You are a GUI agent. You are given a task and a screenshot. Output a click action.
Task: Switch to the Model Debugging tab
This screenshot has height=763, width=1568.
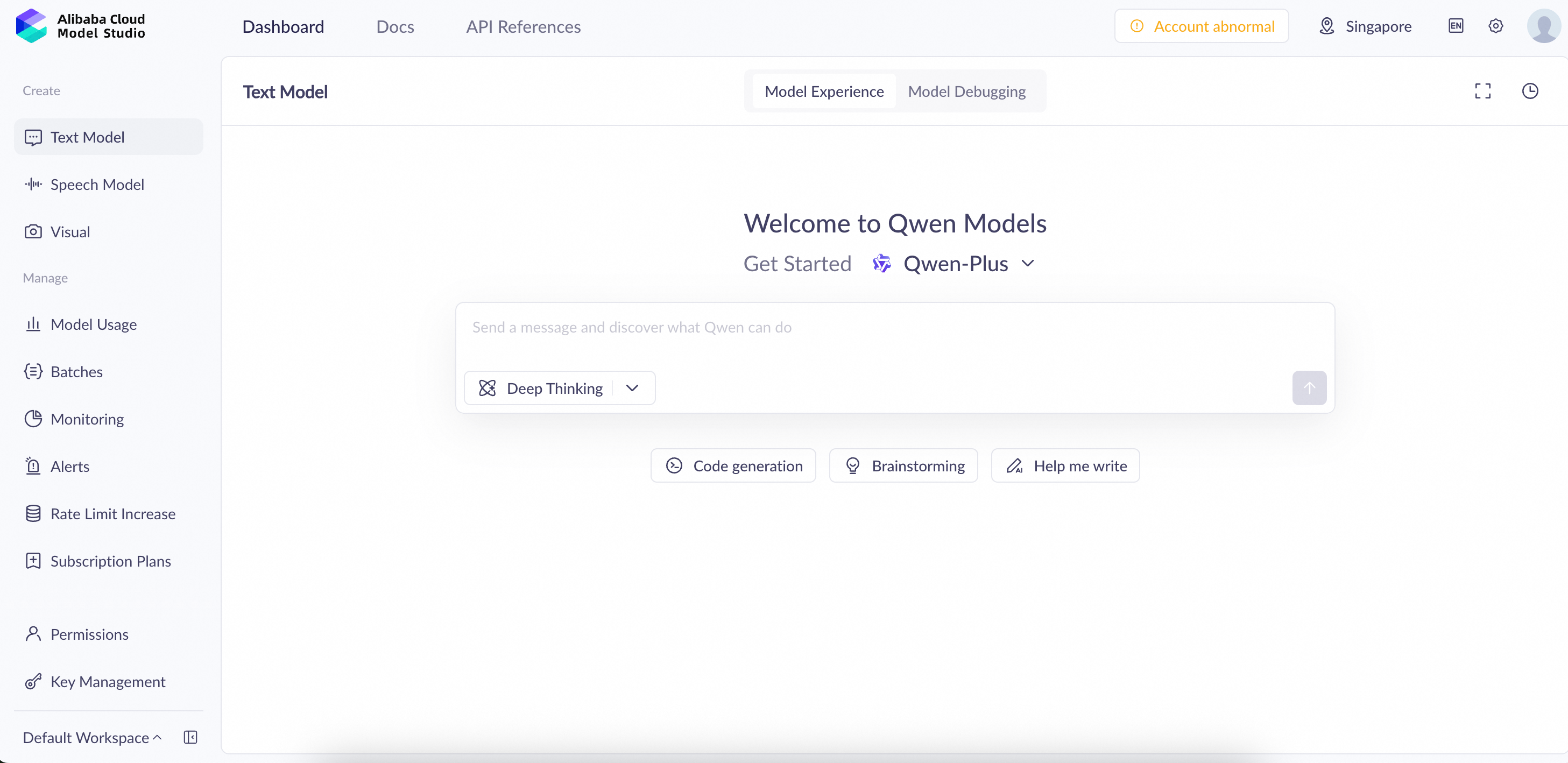[966, 91]
